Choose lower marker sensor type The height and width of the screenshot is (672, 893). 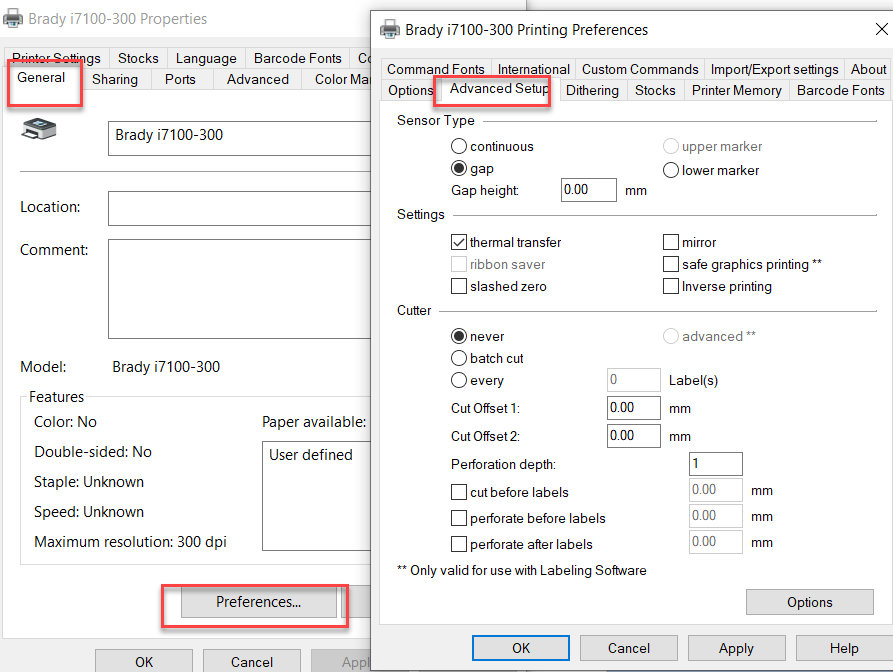pyautogui.click(x=671, y=170)
